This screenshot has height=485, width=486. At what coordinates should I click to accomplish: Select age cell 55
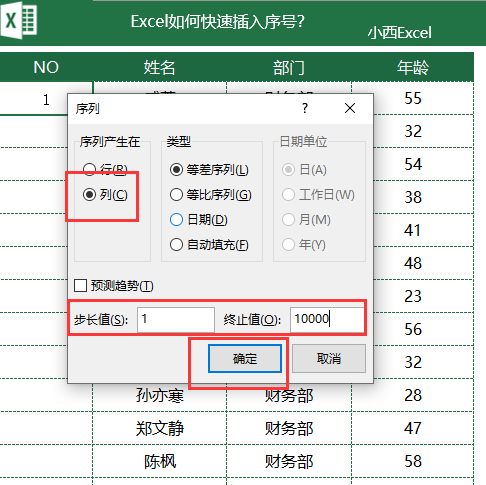413,98
